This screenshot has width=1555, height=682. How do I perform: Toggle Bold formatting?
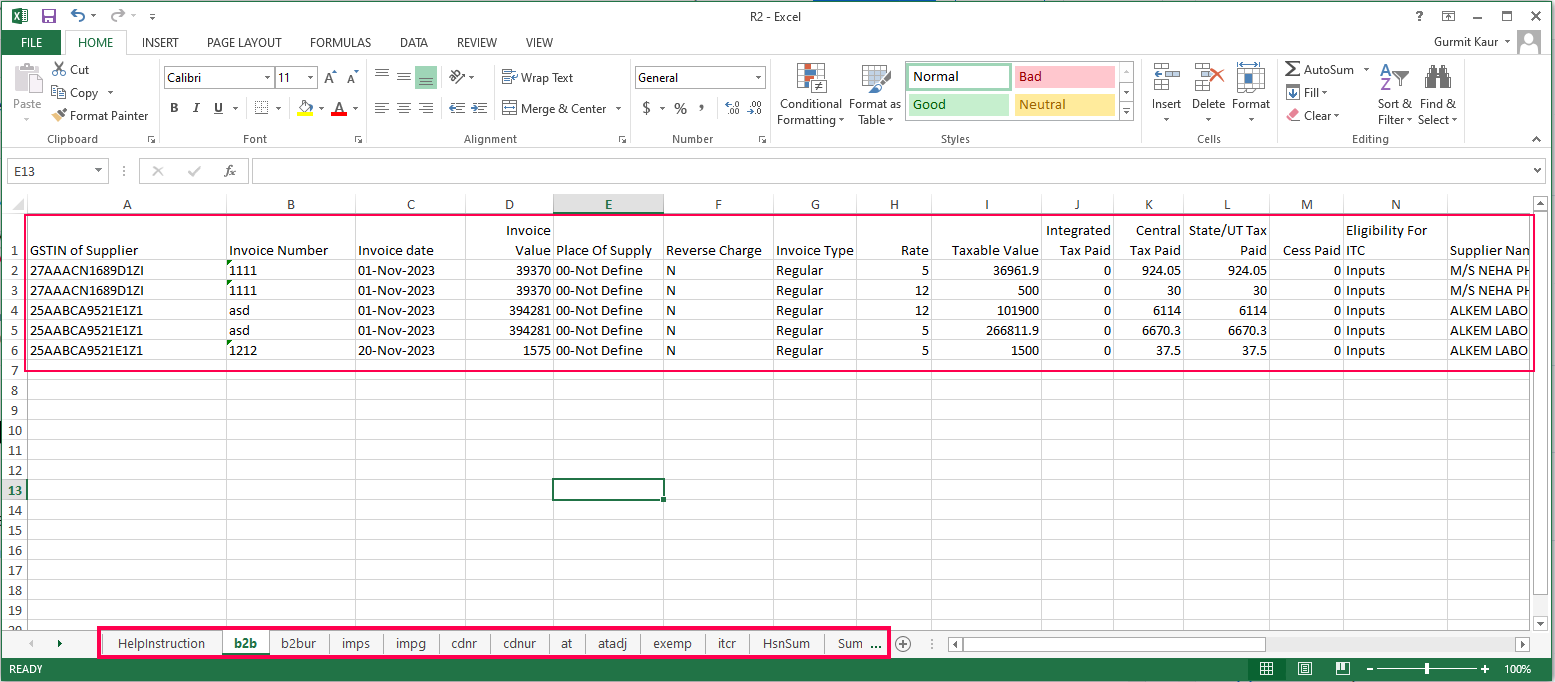(x=174, y=108)
